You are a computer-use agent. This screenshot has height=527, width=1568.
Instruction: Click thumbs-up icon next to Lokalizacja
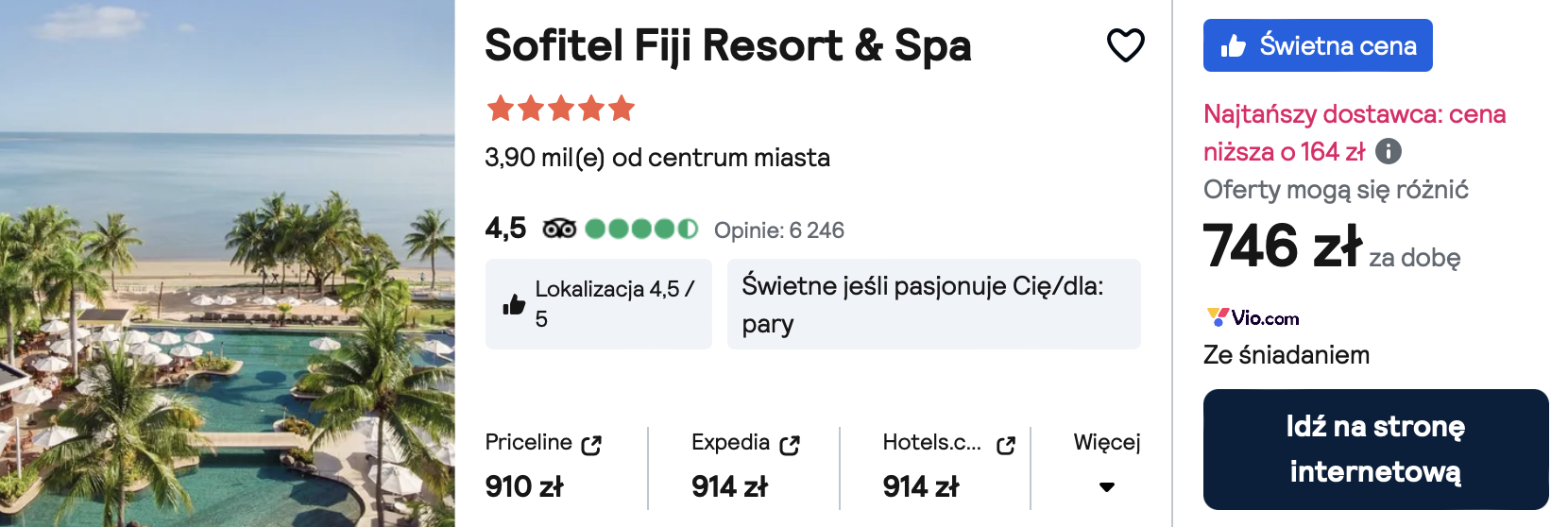coord(514,304)
